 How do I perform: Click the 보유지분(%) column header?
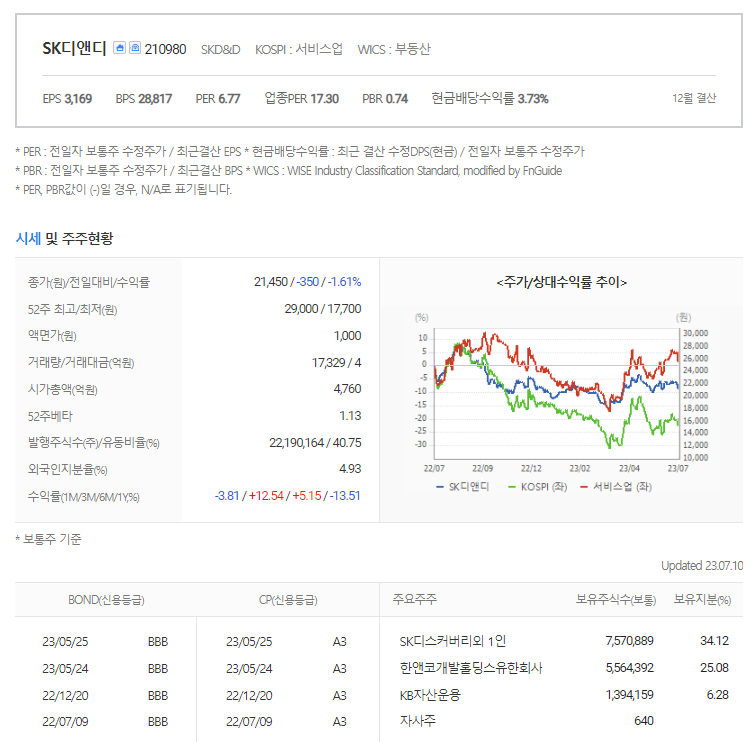[702, 600]
